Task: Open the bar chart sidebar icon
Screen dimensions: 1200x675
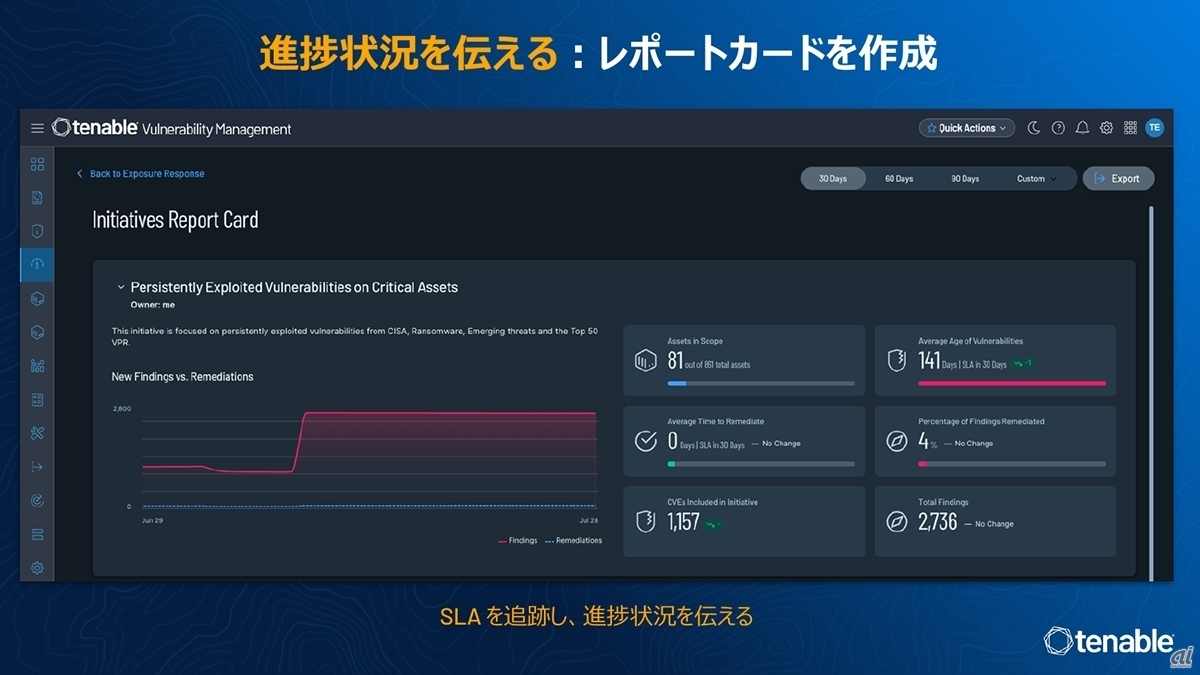Action: coord(37,366)
